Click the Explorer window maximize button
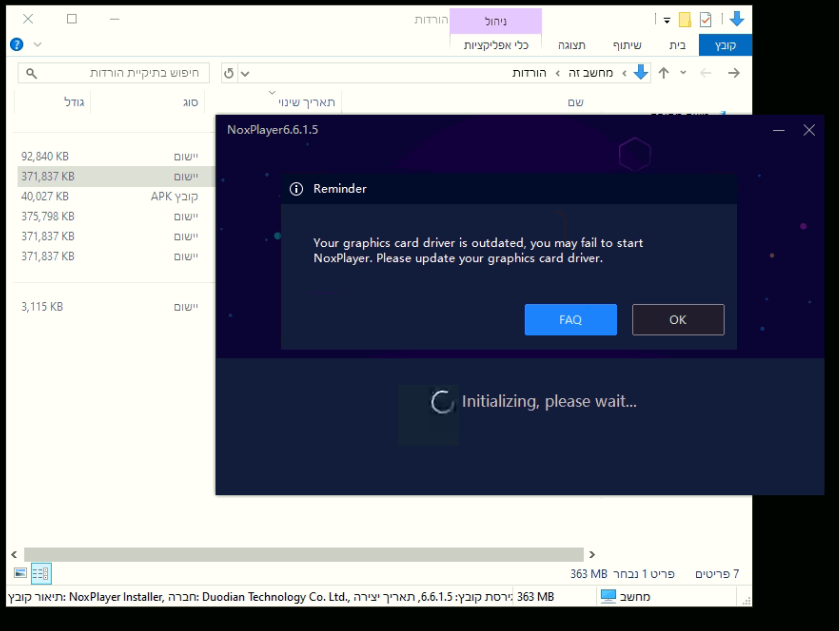Viewport: 839px width, 631px height. tap(72, 19)
